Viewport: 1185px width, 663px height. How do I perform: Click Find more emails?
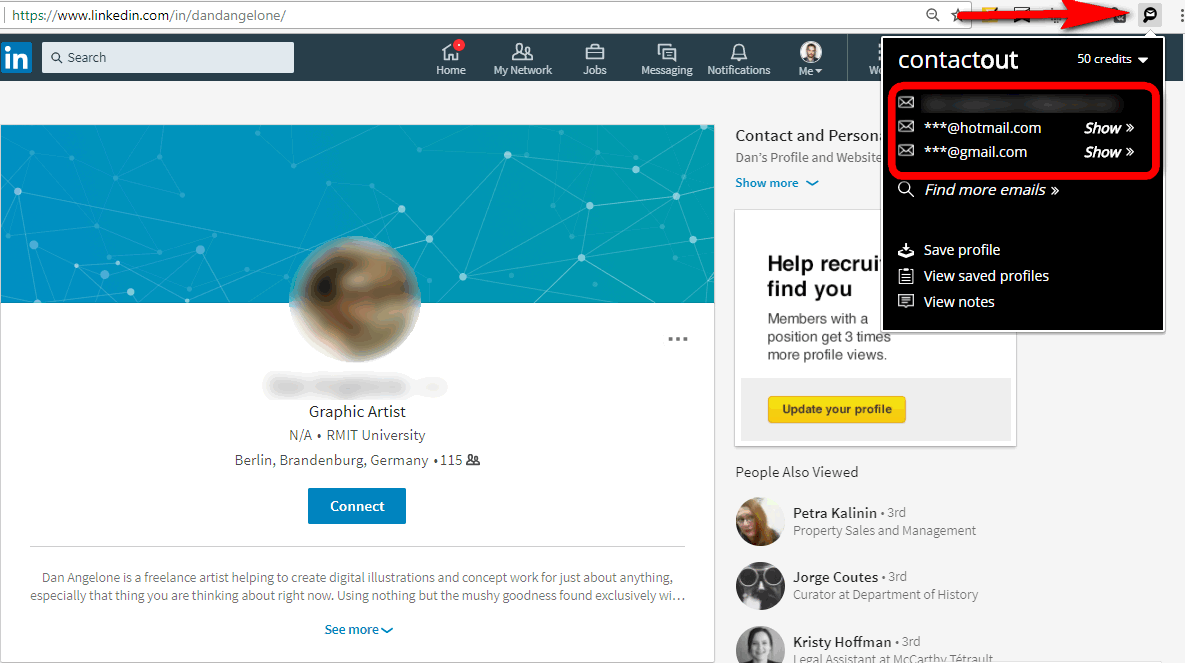tap(991, 190)
